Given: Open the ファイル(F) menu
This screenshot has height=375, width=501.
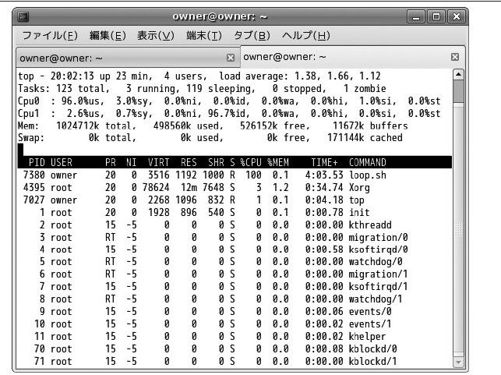Looking at the screenshot, I should coord(50,35).
